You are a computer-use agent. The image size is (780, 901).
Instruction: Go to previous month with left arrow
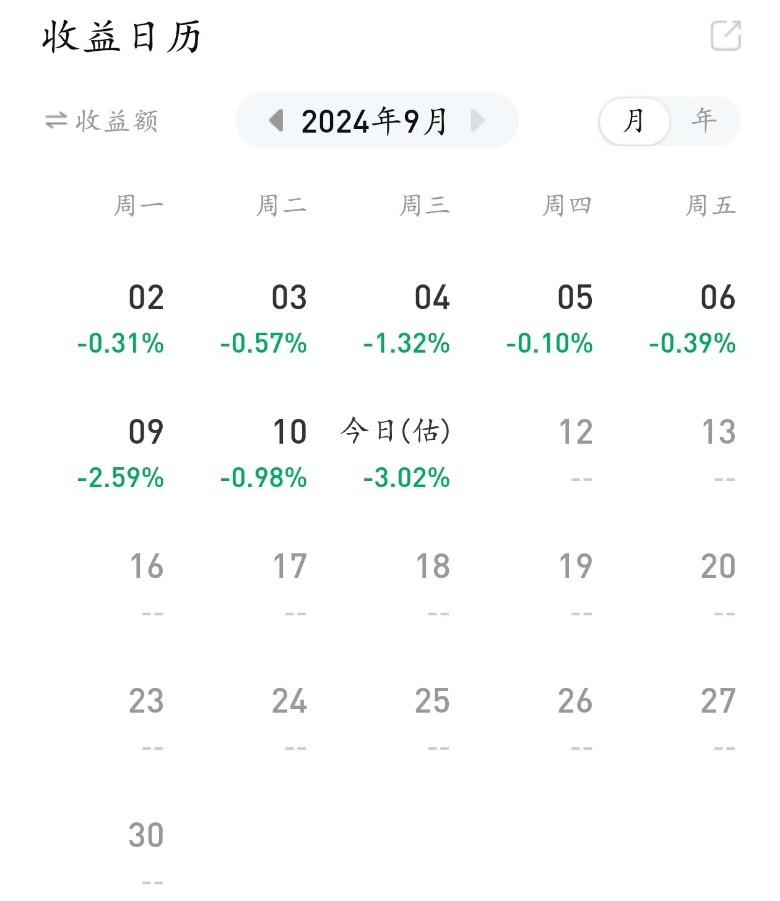point(276,121)
